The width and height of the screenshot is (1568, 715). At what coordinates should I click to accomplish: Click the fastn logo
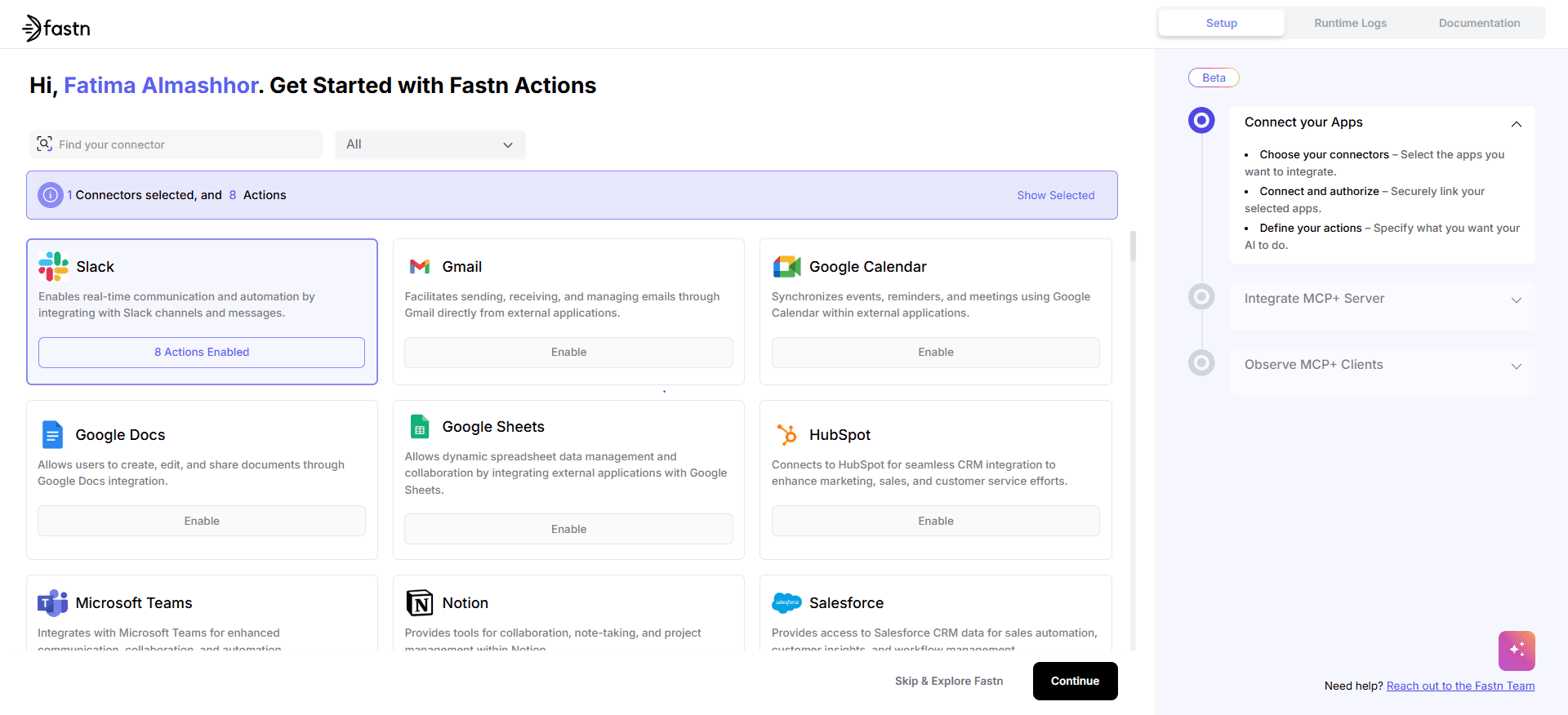(x=56, y=29)
